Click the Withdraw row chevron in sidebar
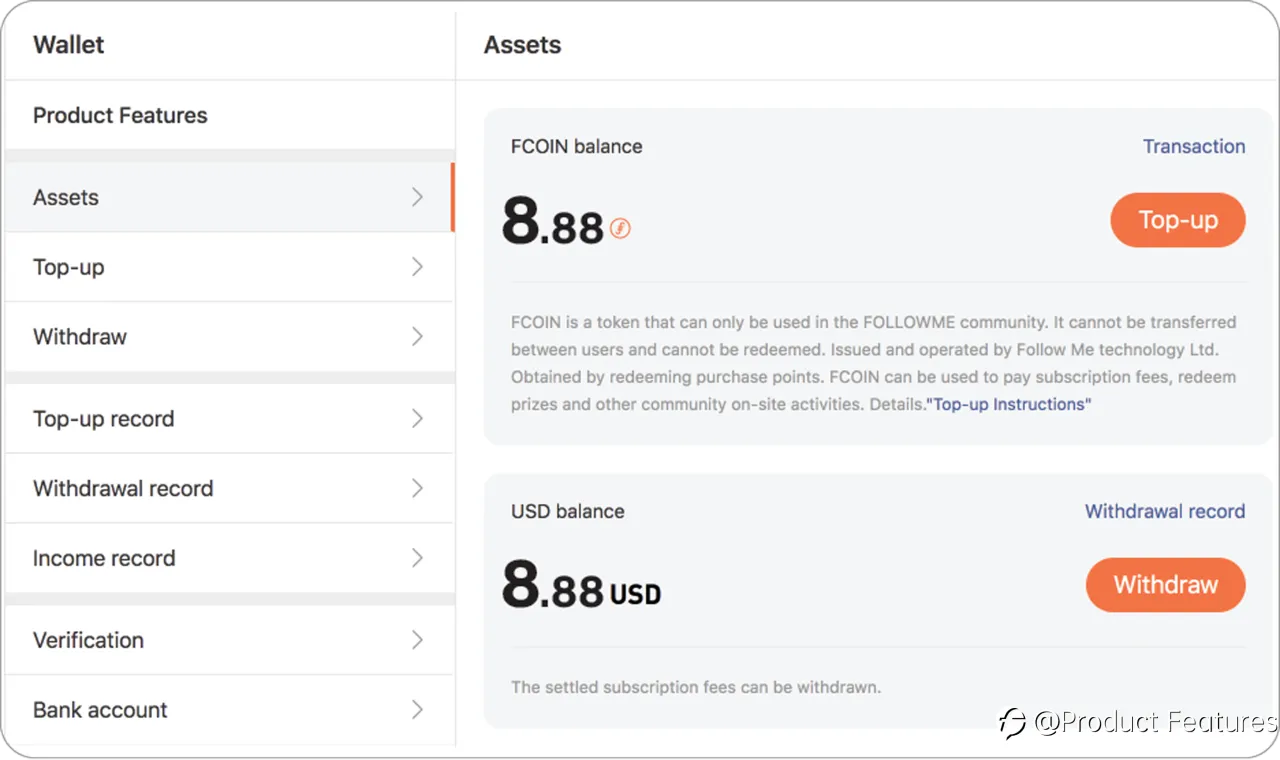 418,337
